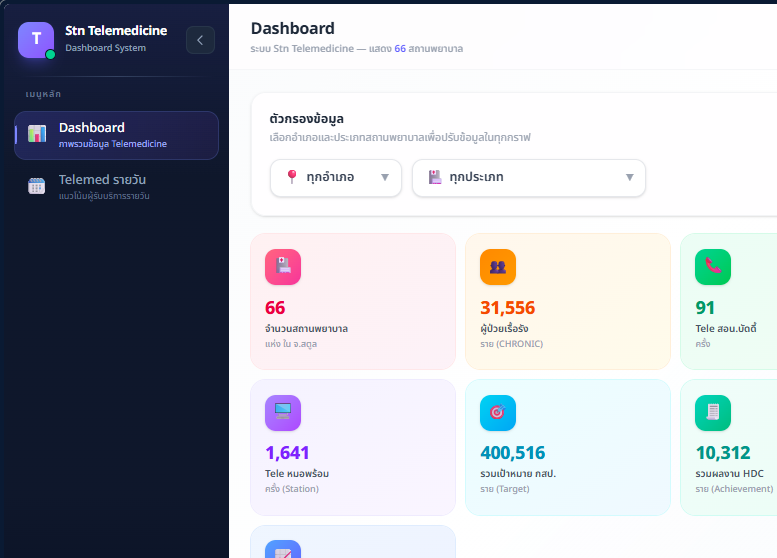The image size is (777, 558).
Task: Click the Dashboard System subtitle
Action: tap(106, 48)
